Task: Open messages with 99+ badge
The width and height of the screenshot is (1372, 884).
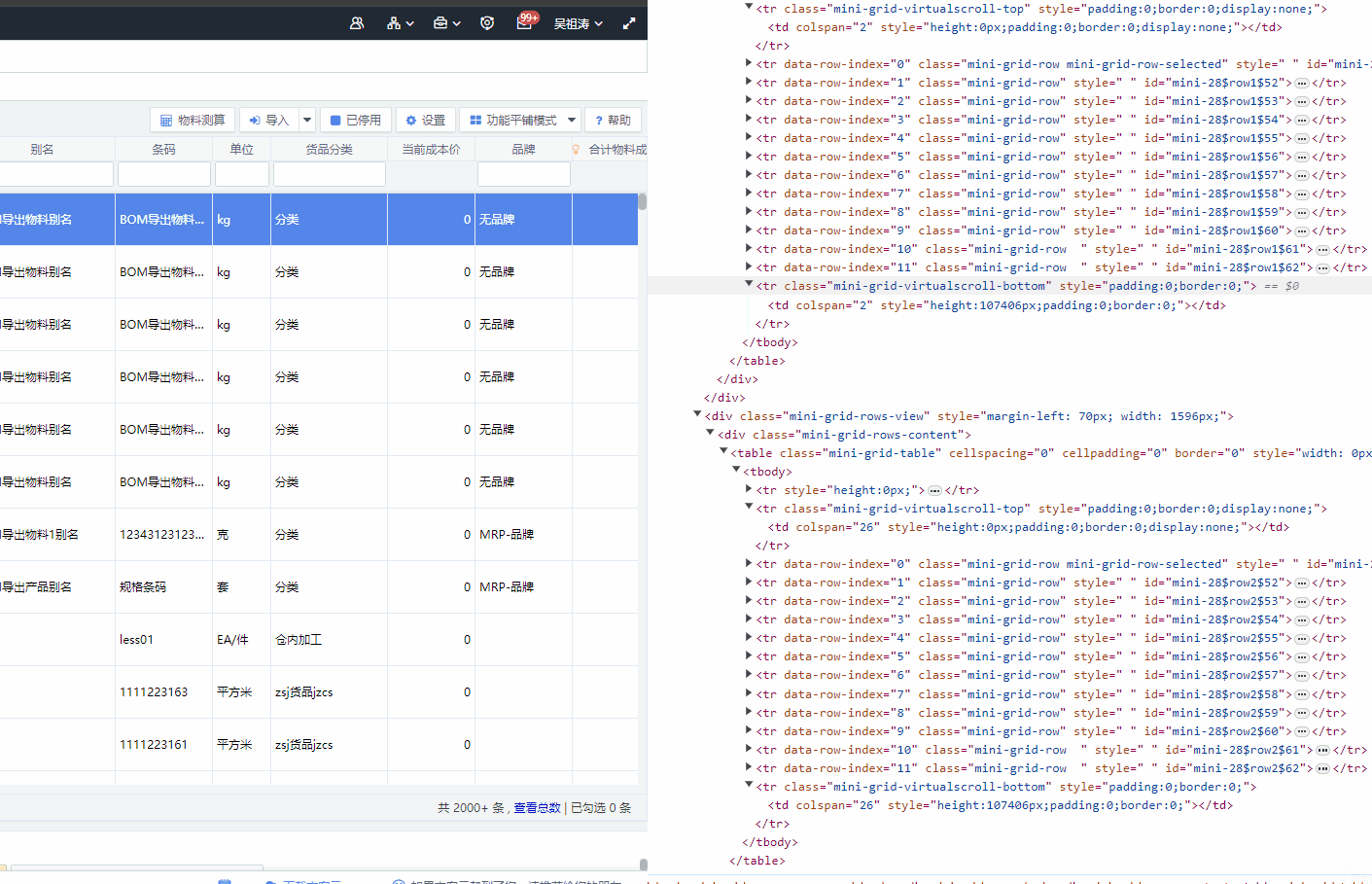Action: [524, 23]
